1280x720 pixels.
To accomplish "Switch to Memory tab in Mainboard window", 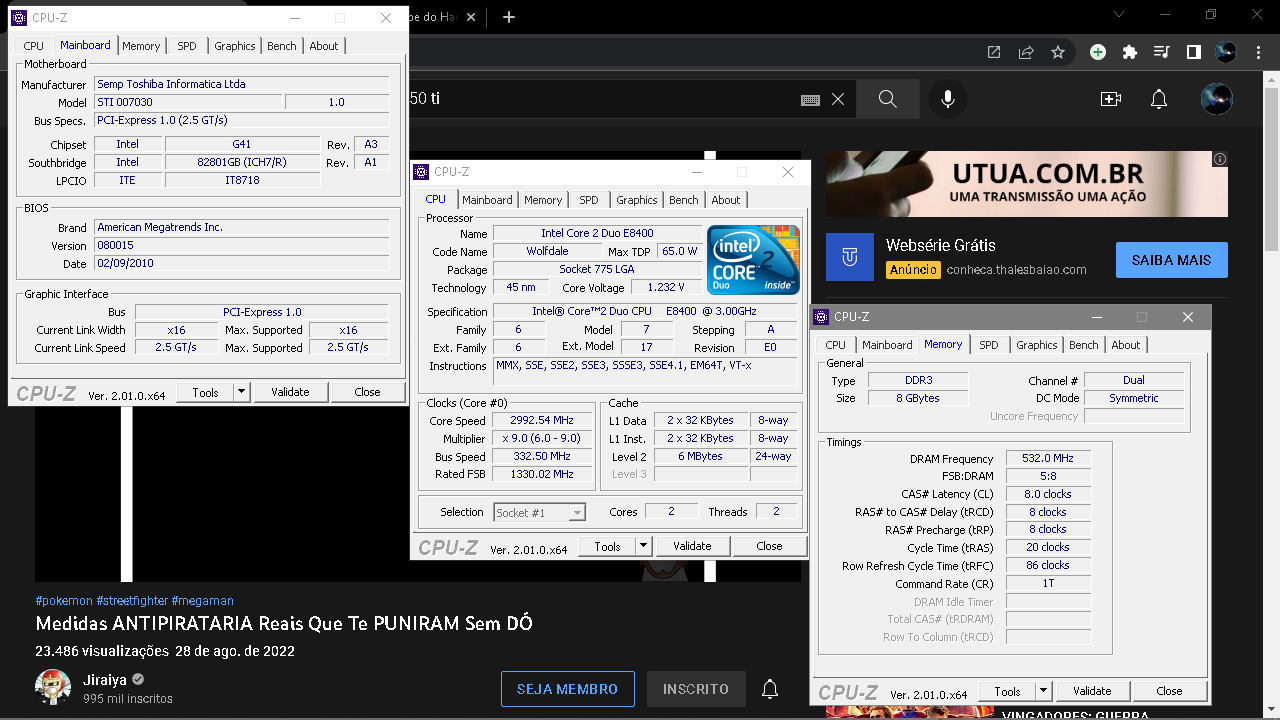I will (141, 46).
